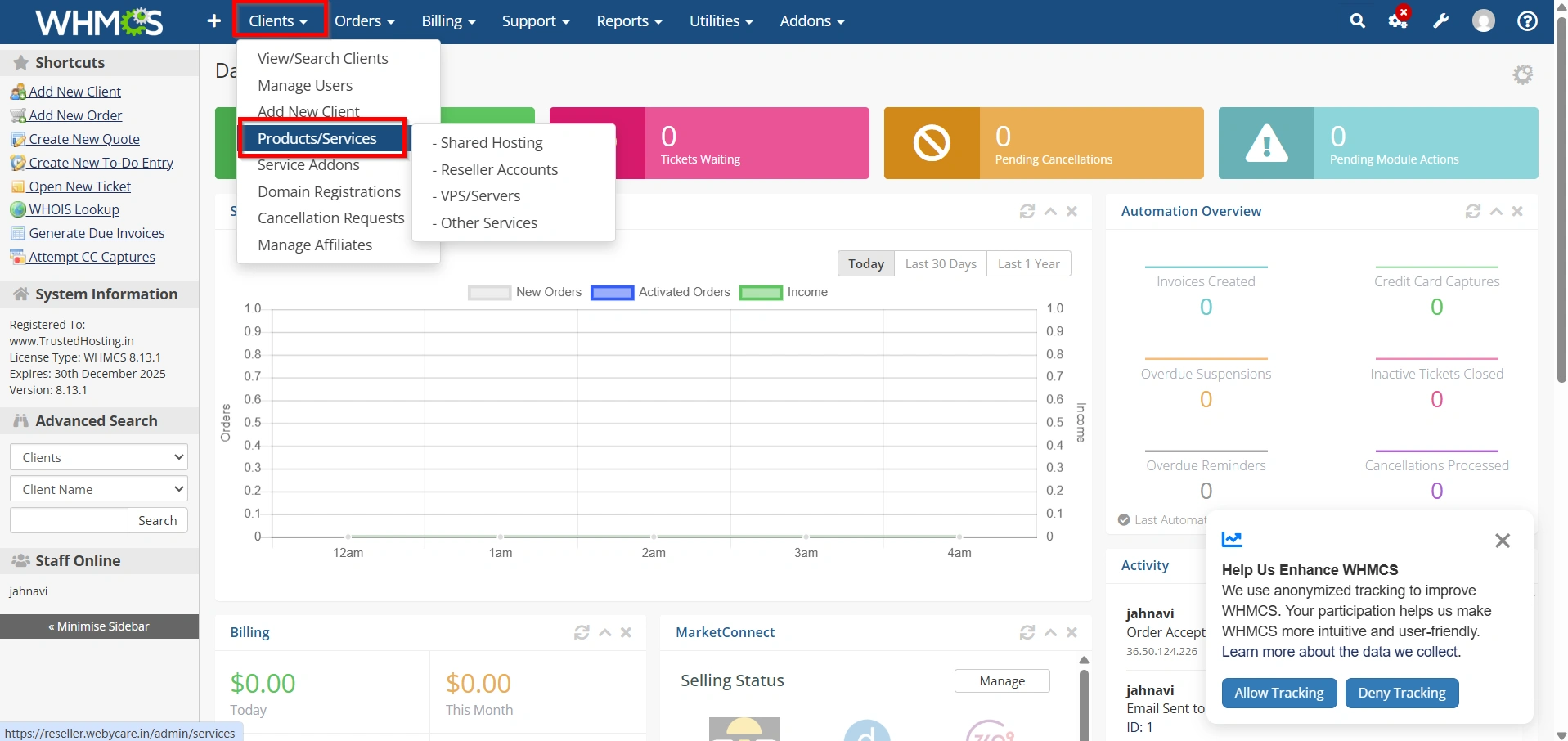
Task: Select Domain Registrations menu item
Action: click(x=329, y=192)
